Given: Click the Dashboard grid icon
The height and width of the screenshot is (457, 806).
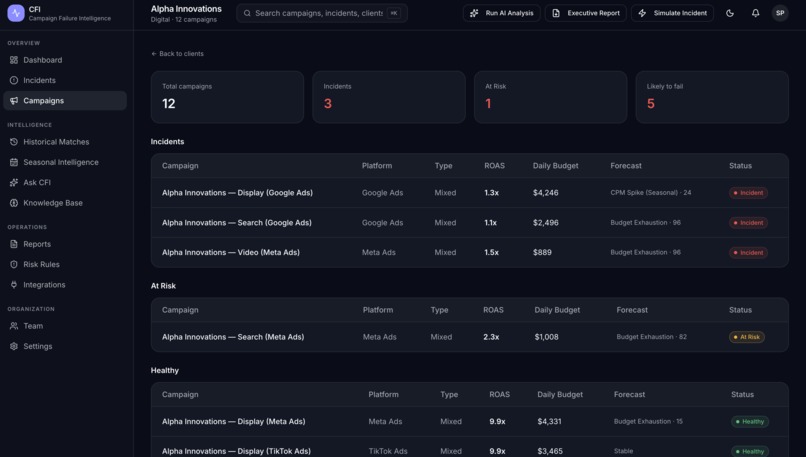Looking at the screenshot, I should [14, 60].
